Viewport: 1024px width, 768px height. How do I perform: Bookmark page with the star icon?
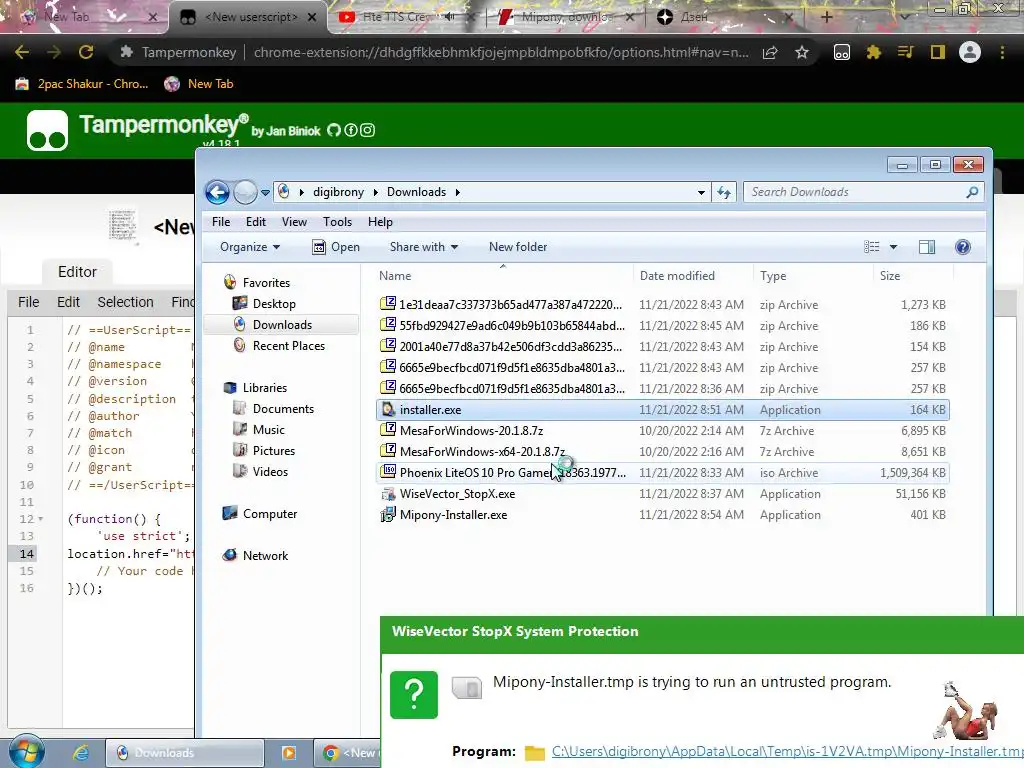(802, 52)
